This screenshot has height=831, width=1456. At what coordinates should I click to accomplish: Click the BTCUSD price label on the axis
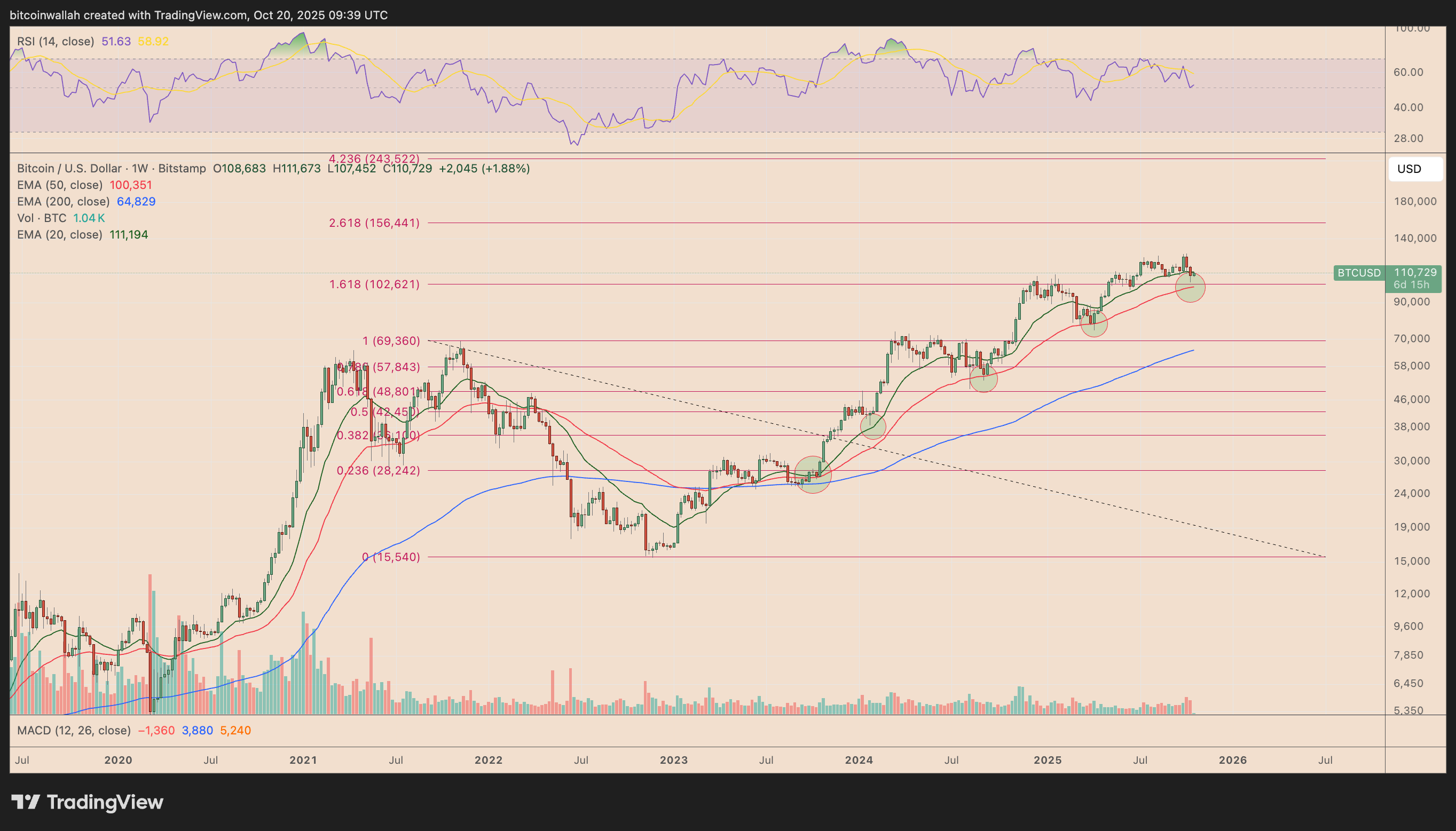pos(1359,273)
